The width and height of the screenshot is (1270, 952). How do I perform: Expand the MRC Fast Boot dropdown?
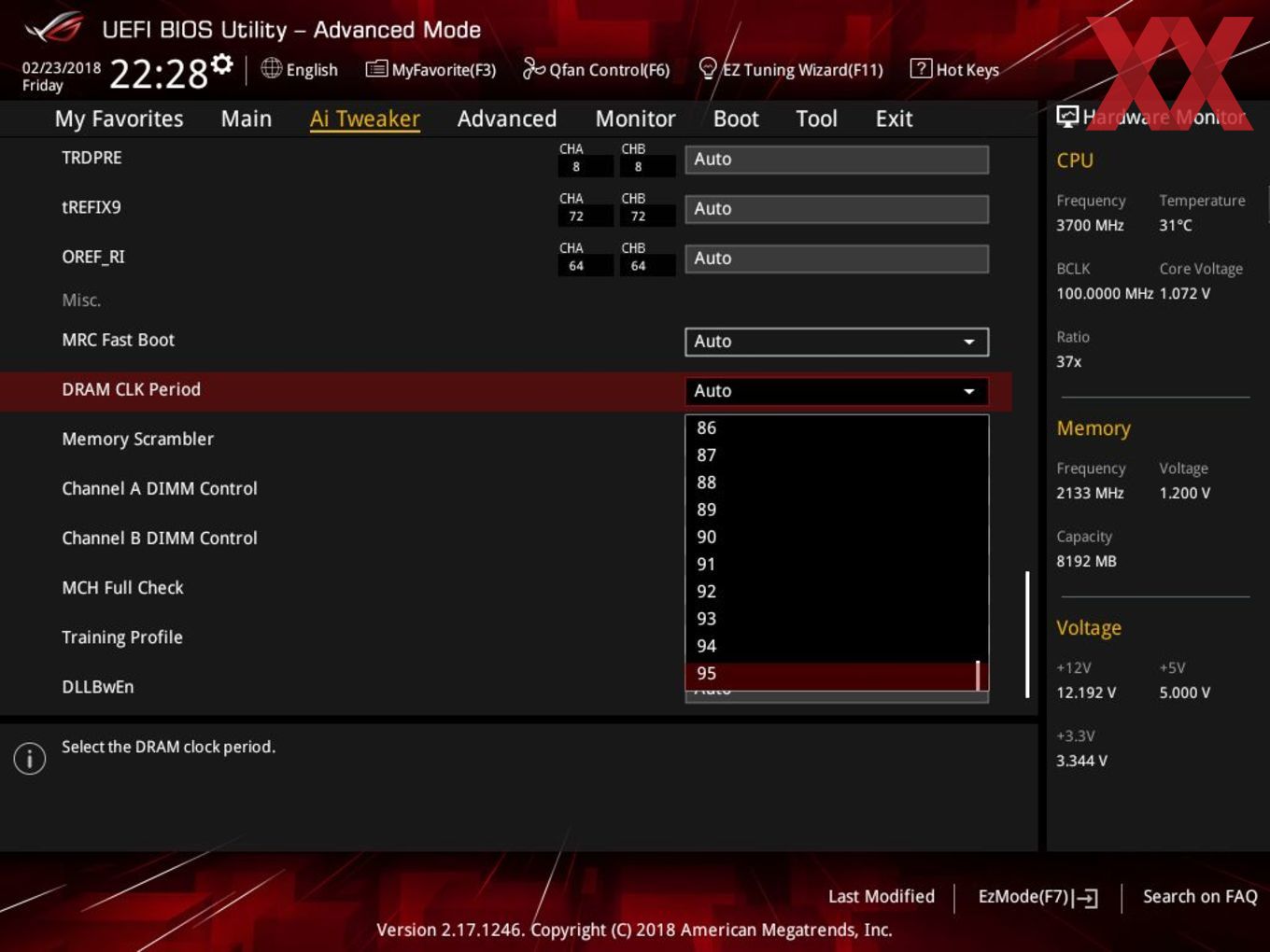pos(837,342)
